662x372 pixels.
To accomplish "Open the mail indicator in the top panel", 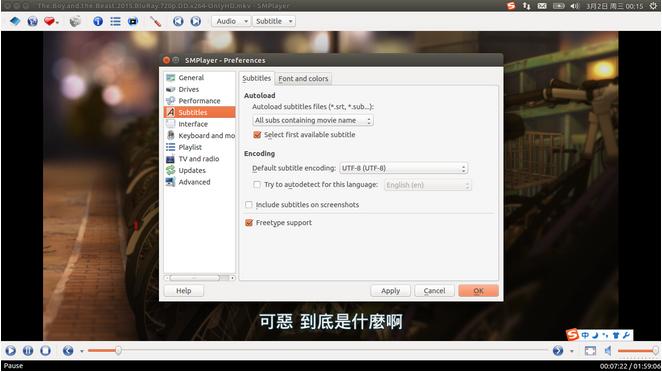I will [542, 6].
